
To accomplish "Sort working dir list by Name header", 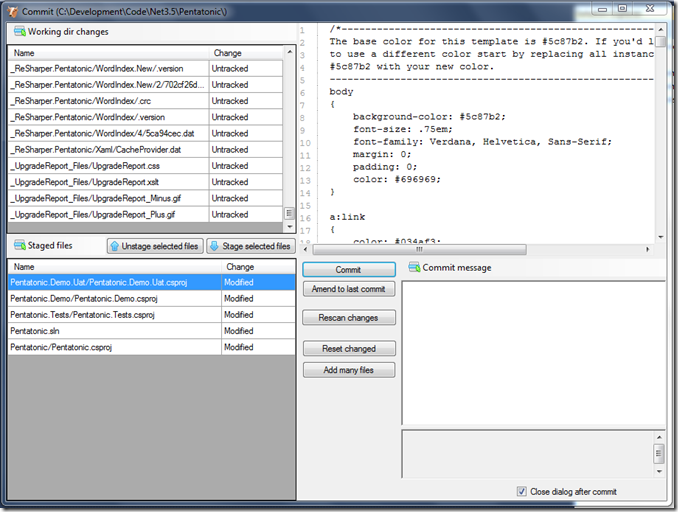I will click(x=109, y=53).
